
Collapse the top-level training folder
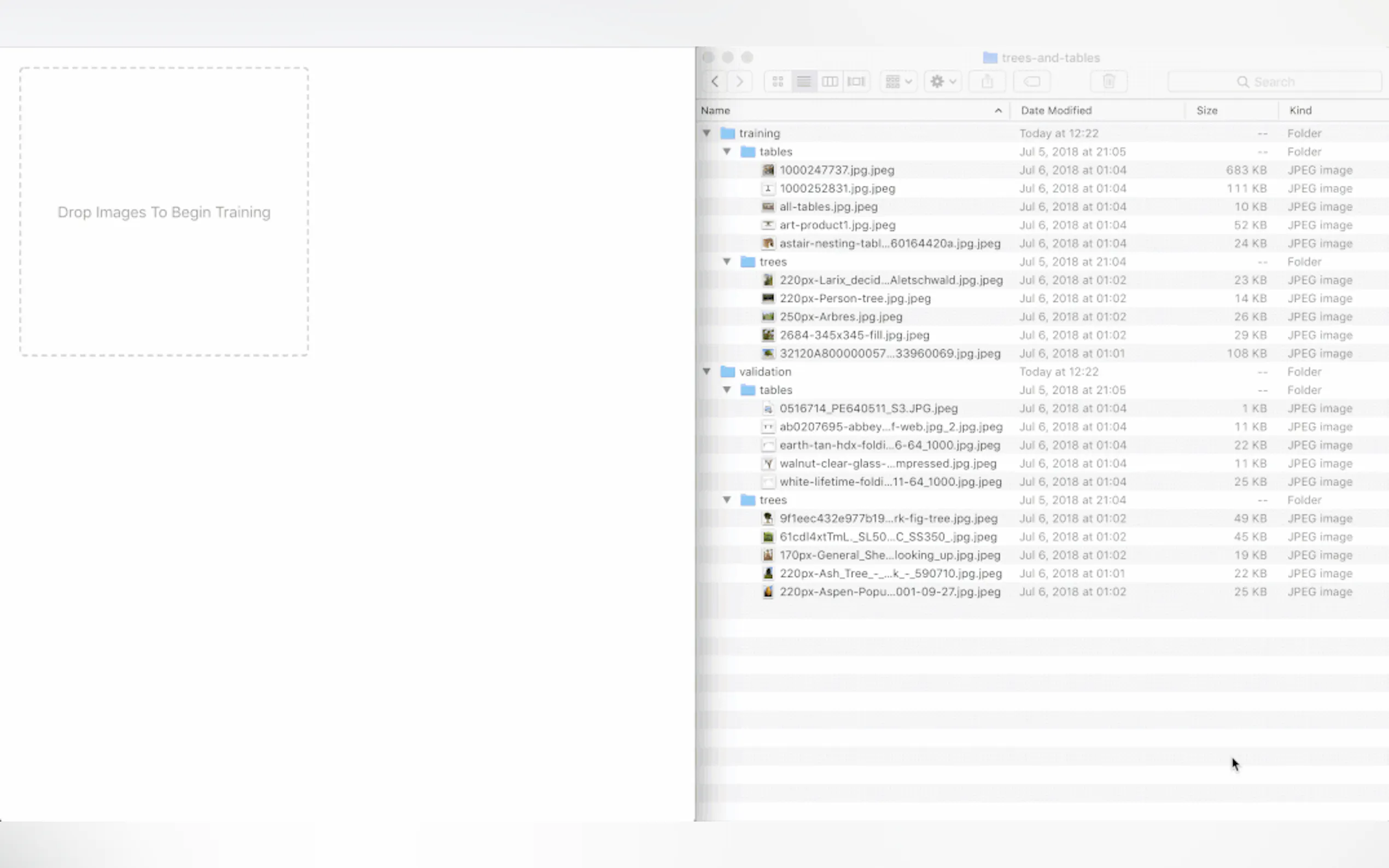click(707, 133)
